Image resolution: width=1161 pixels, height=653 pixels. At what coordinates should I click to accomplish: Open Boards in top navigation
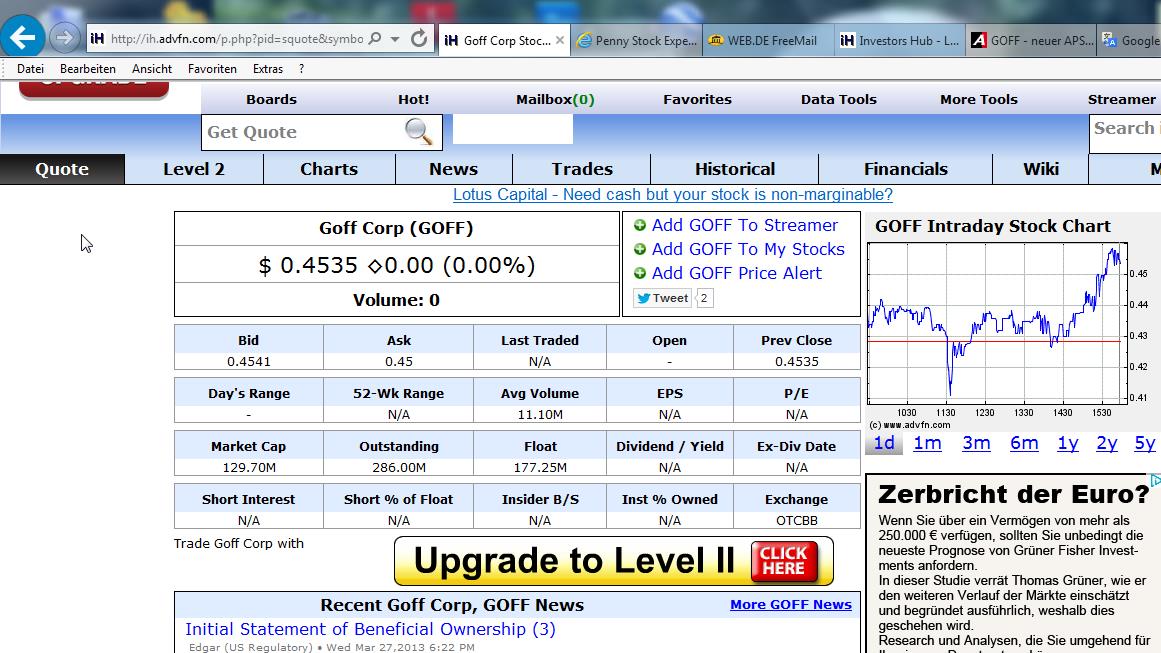(271, 99)
